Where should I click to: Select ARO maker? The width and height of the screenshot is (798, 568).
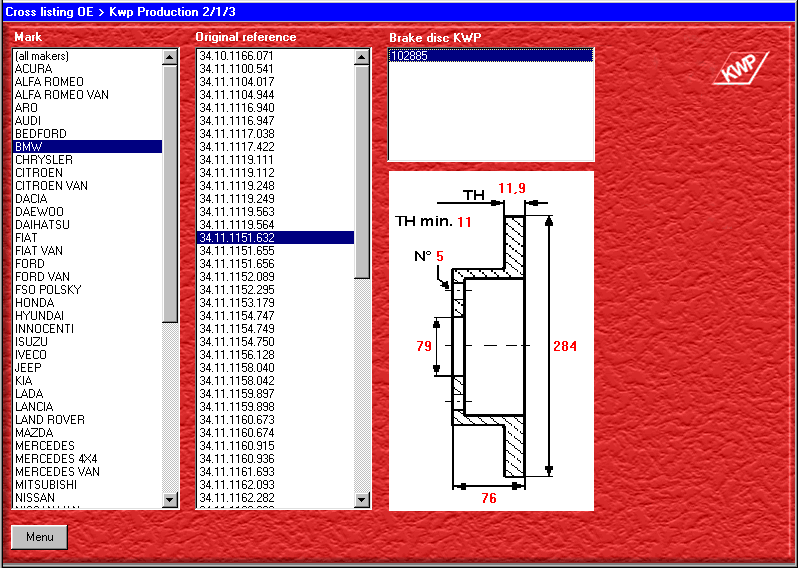coord(87,108)
